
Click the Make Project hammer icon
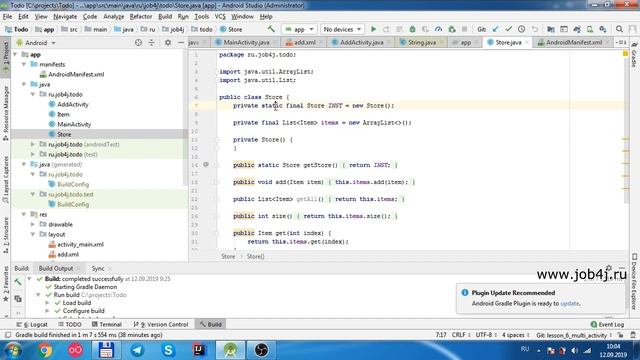(x=271, y=29)
